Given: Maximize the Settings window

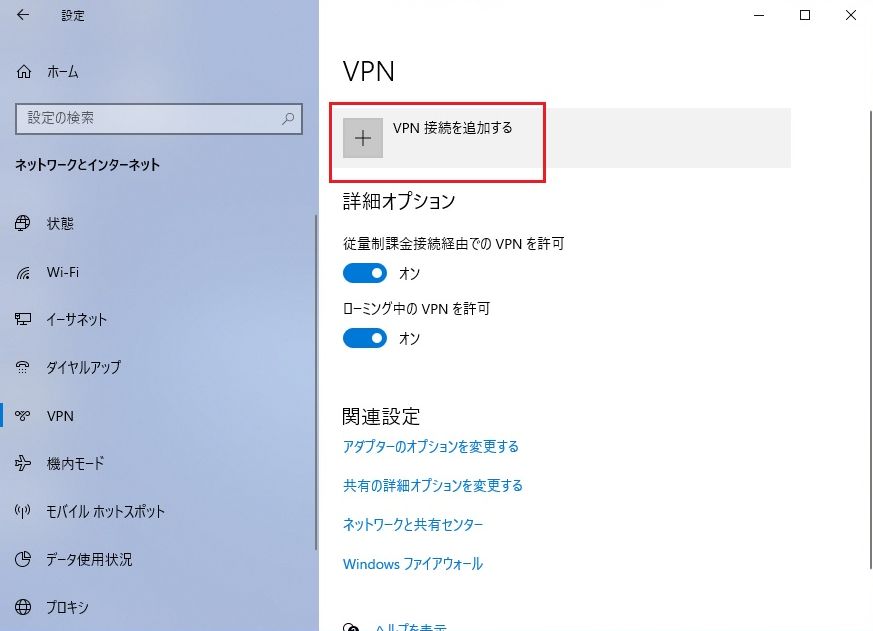Looking at the screenshot, I should tap(805, 15).
